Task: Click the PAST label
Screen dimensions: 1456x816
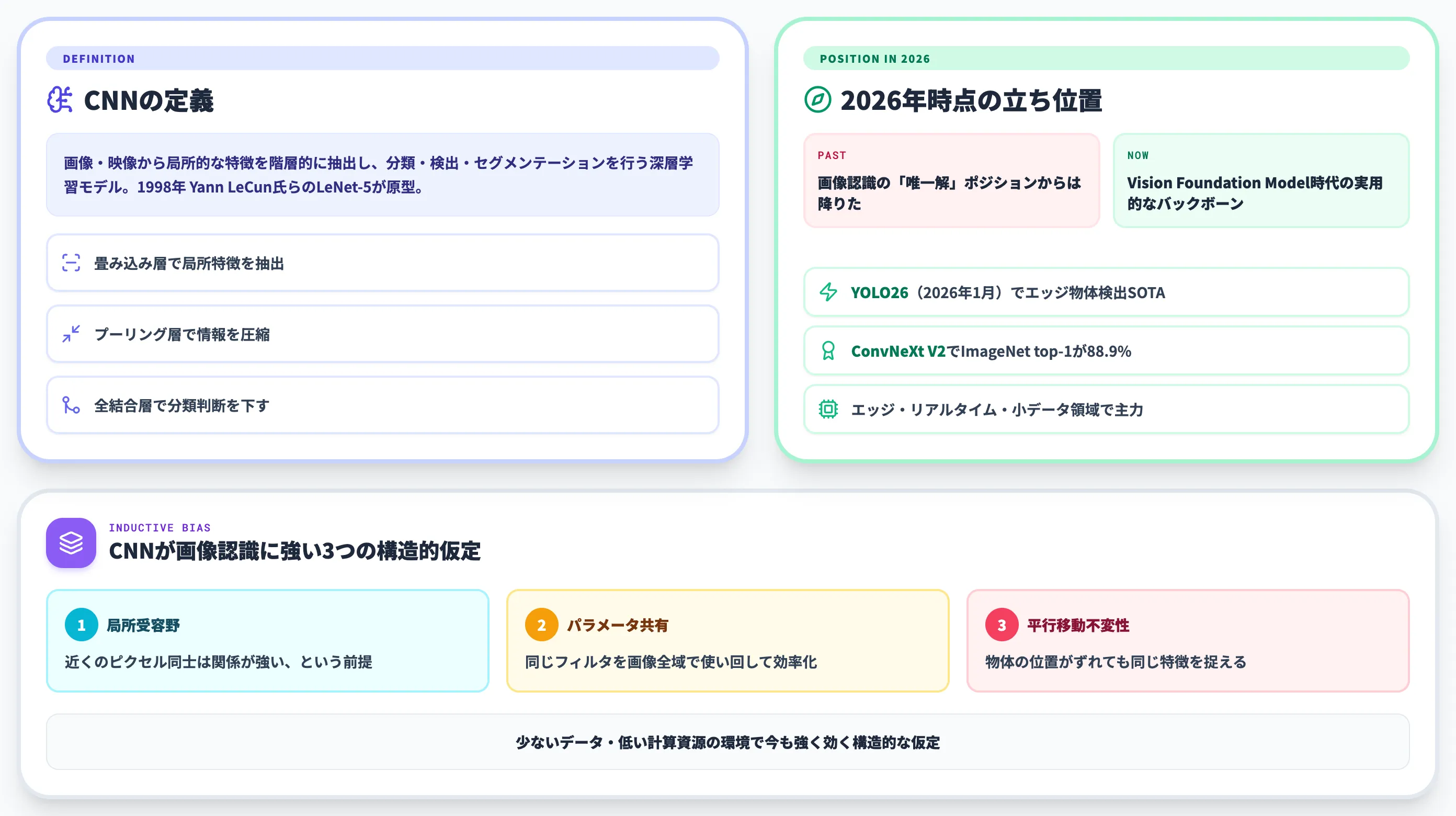Action: click(832, 155)
